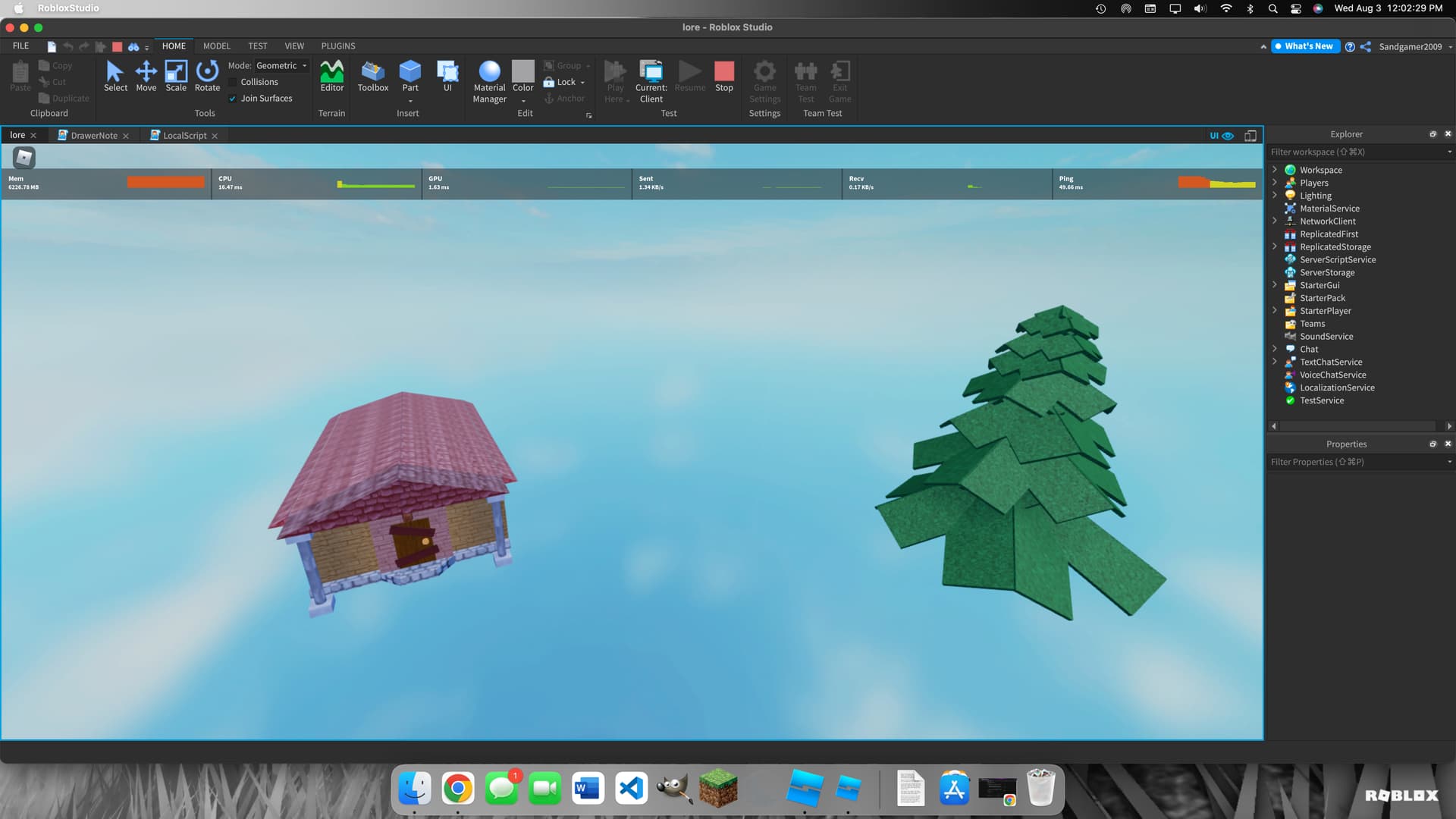Open the LocalScript tab

184,136
